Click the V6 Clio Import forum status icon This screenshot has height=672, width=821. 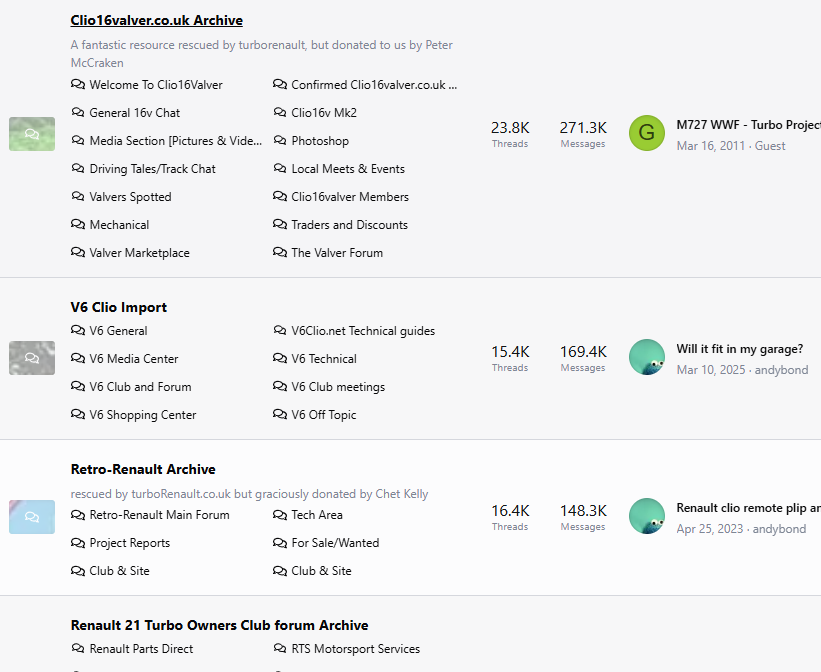32,358
